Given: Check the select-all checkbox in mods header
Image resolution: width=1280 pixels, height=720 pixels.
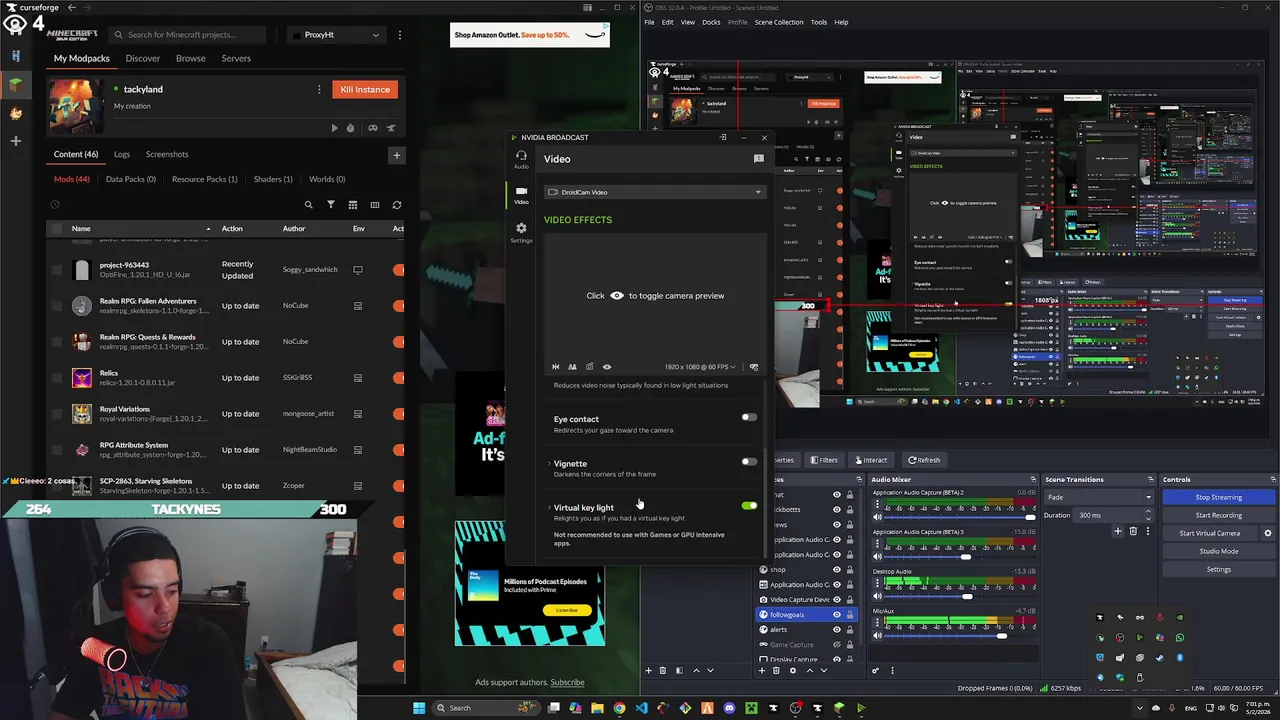Looking at the screenshot, I should click(56, 229).
